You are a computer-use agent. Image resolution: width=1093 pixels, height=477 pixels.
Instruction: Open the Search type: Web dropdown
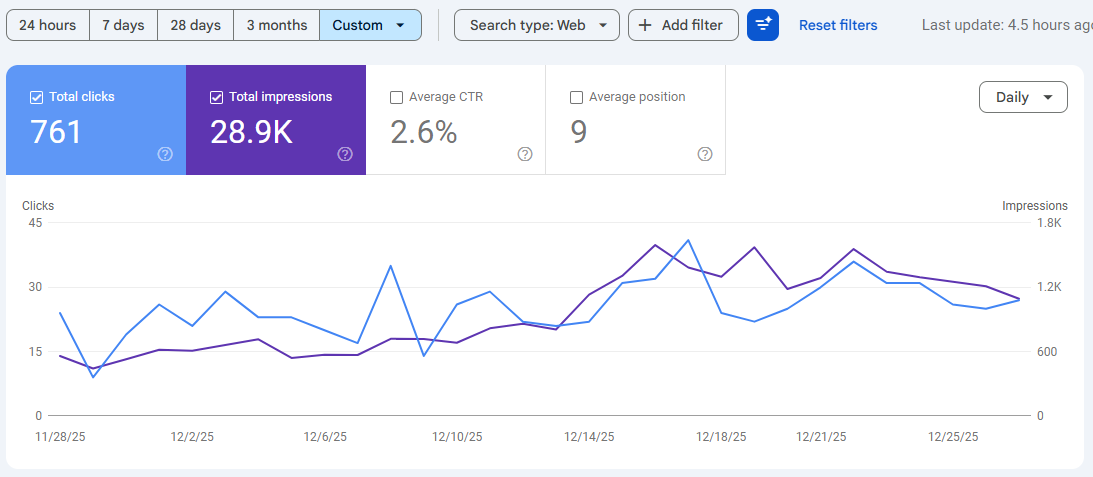(537, 25)
